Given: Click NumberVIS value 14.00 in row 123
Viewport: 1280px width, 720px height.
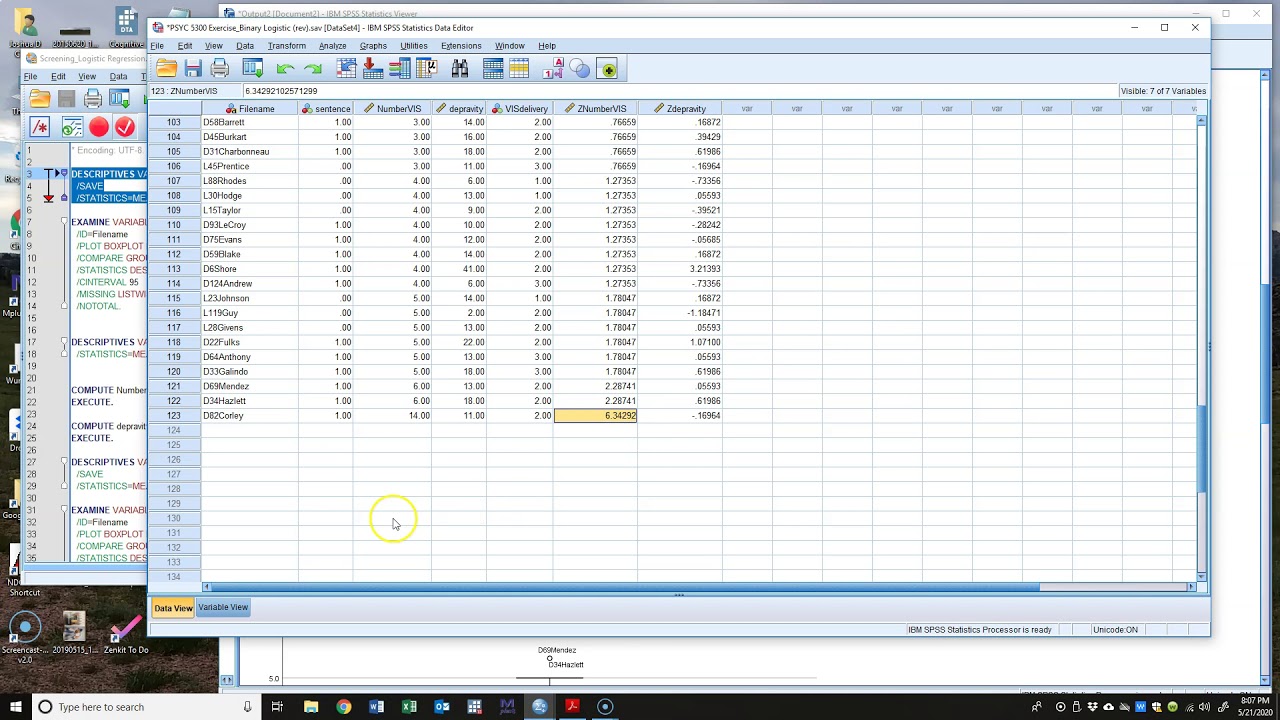Looking at the screenshot, I should (392, 416).
